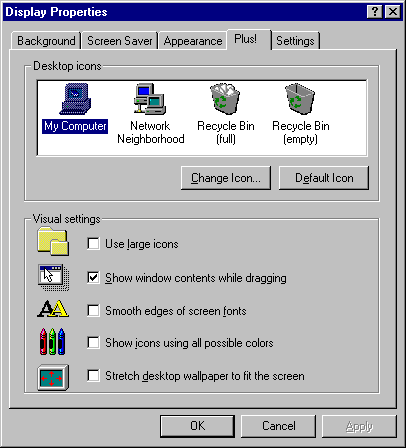
Task: Open the Settings tab
Action: [x=295, y=41]
